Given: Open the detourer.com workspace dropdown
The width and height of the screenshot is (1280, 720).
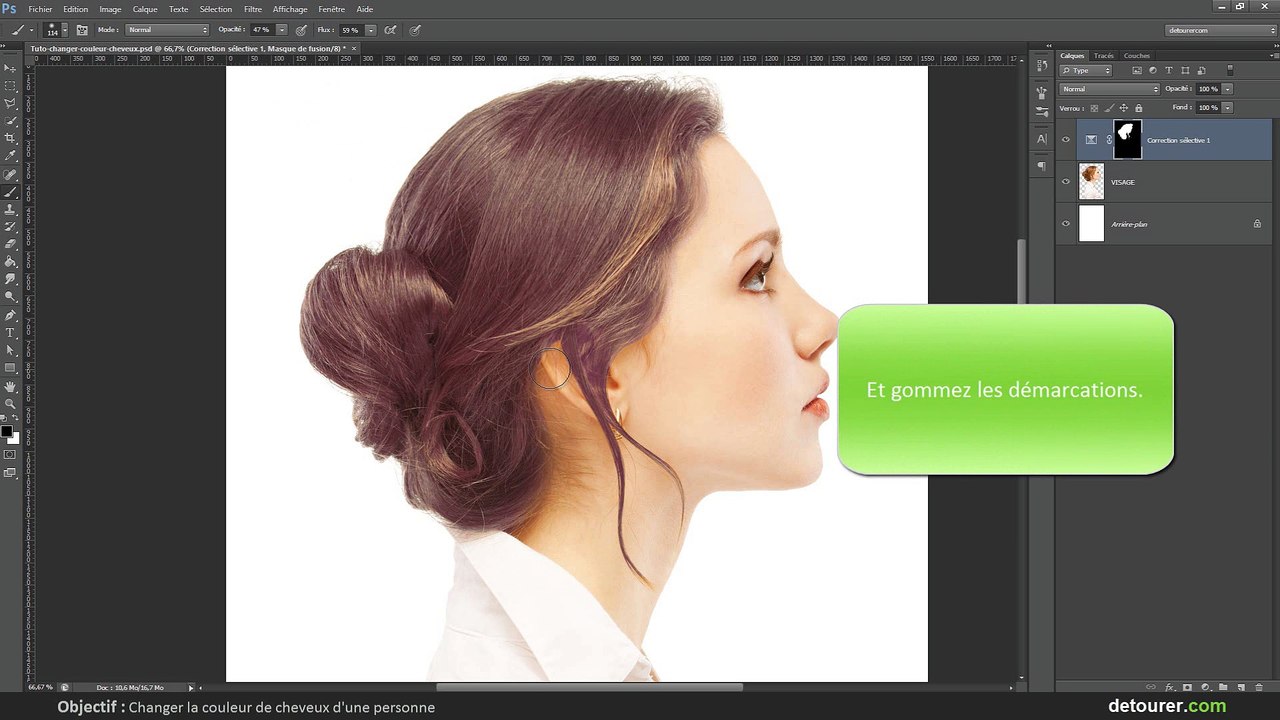Looking at the screenshot, I should click(1221, 30).
